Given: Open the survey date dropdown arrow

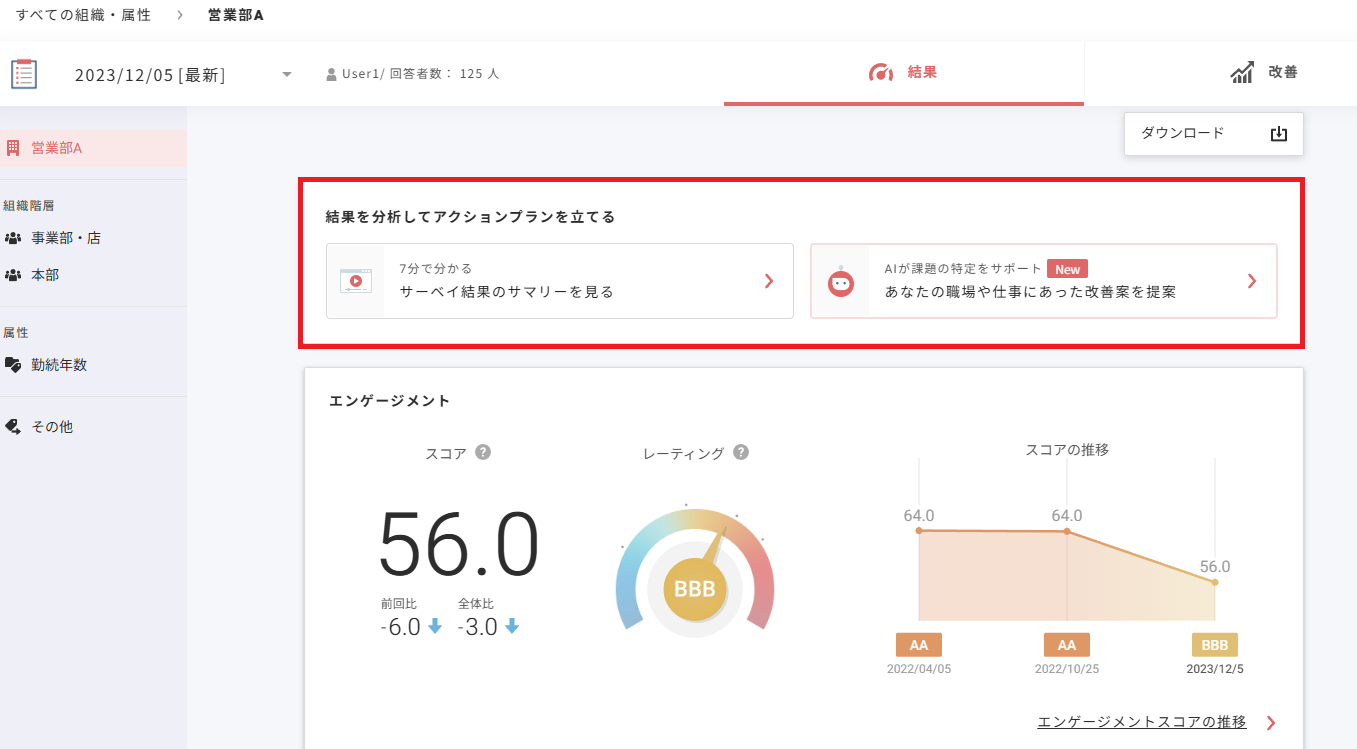Looking at the screenshot, I should 287,75.
